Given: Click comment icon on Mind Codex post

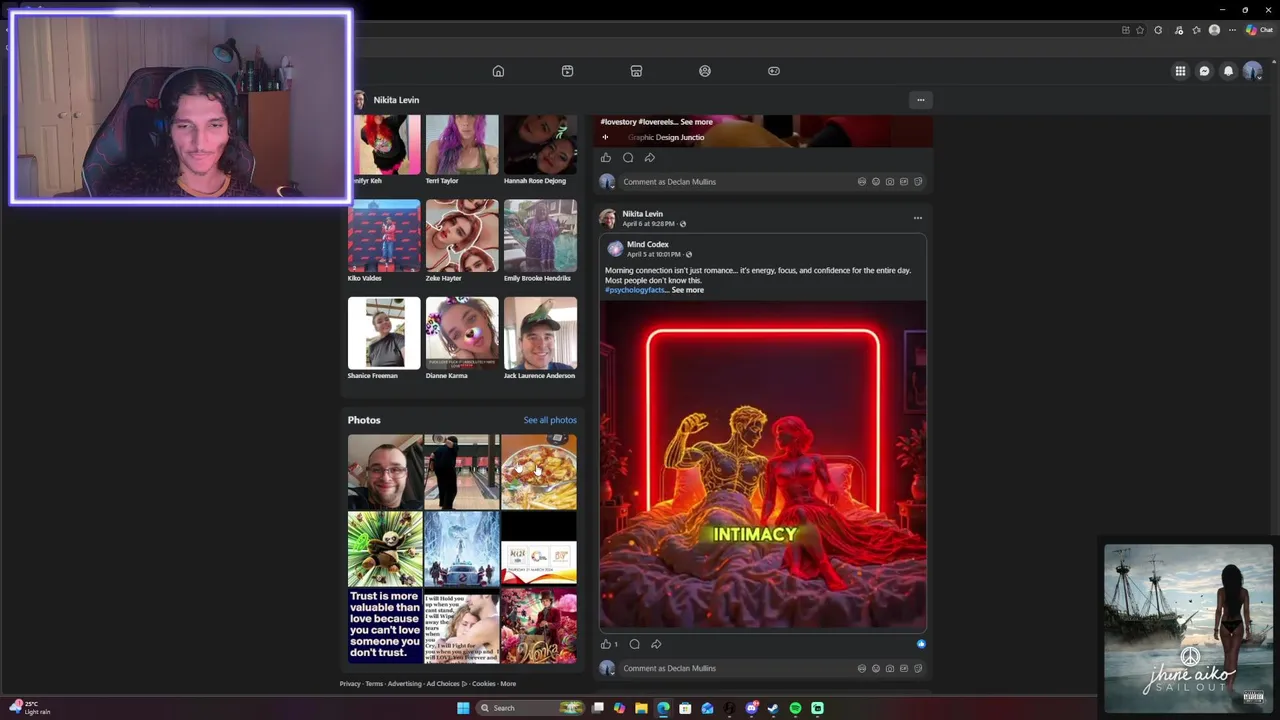Looking at the screenshot, I should click(634, 644).
